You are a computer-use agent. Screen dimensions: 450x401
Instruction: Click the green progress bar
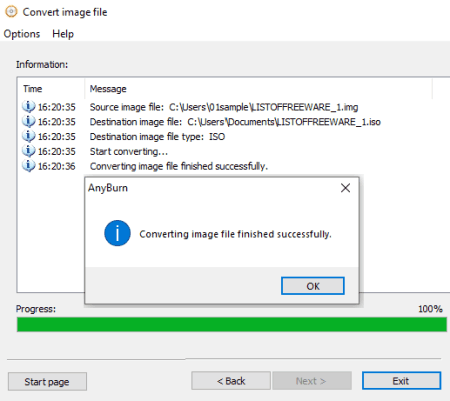tap(232, 324)
